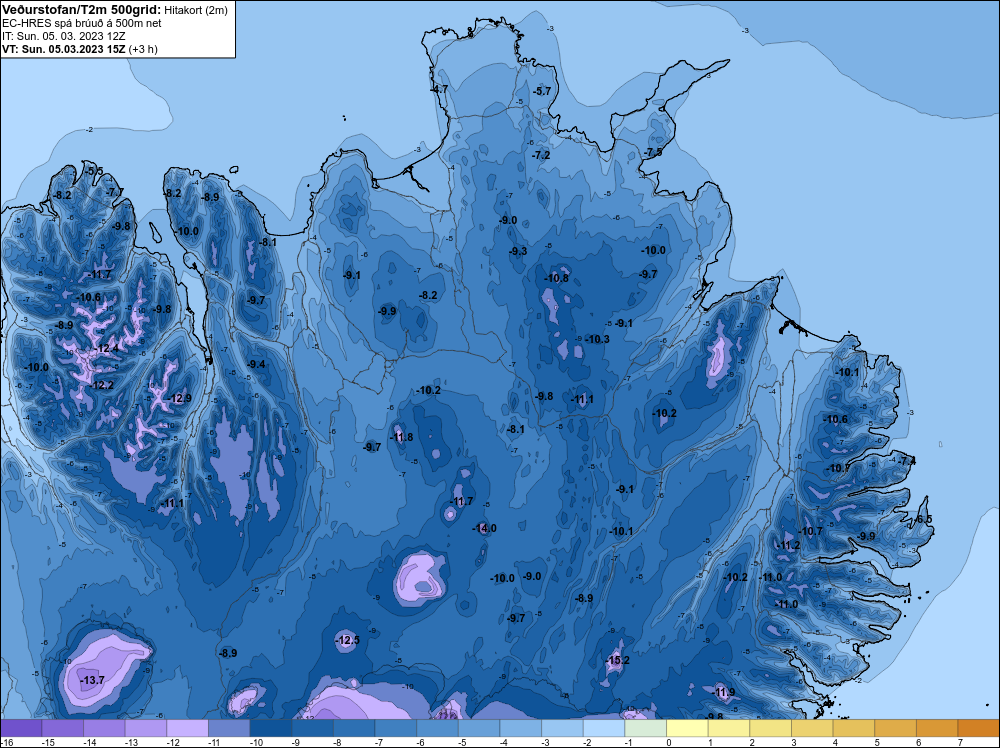
Task: Click the "Hitakort (2m)" label
Action: [196, 10]
